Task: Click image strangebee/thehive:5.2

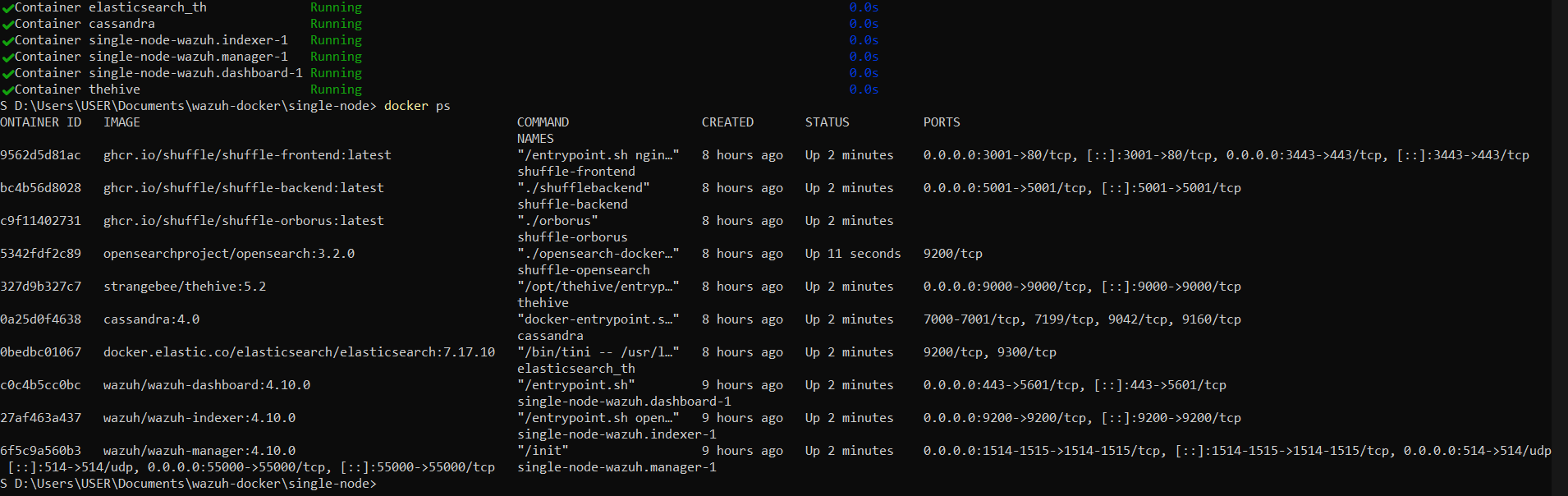Action: pyautogui.click(x=185, y=287)
